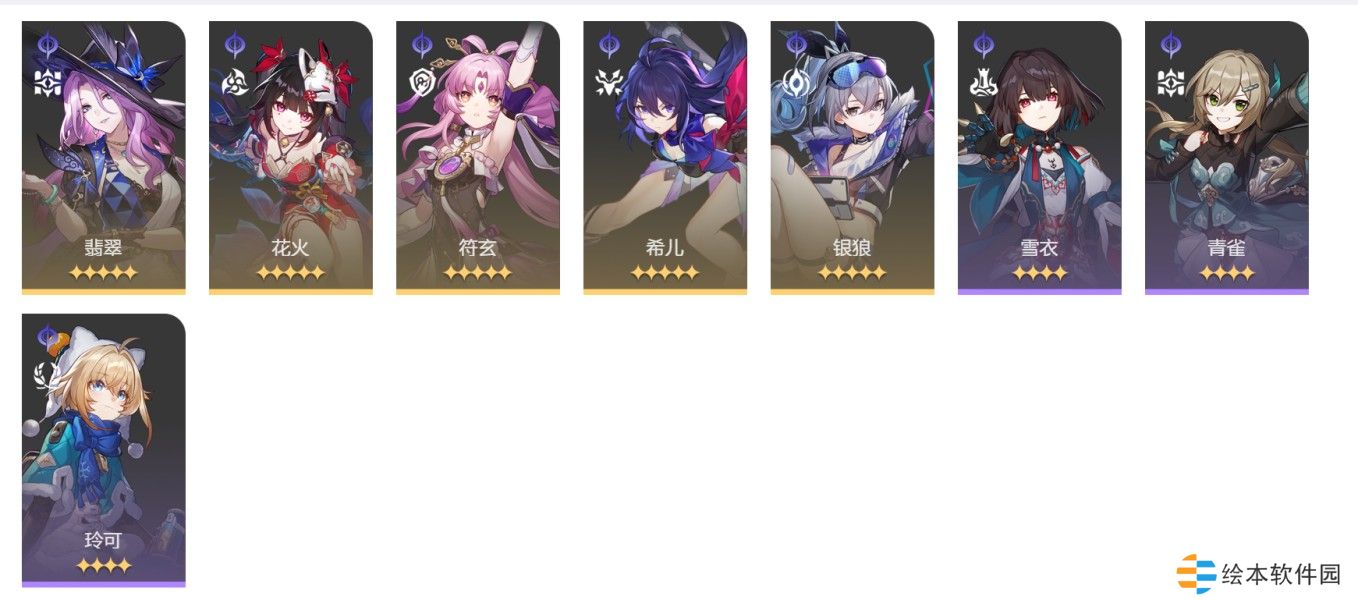
Task: Click the 绘本软件园 watermark logo
Action: tap(1259, 574)
